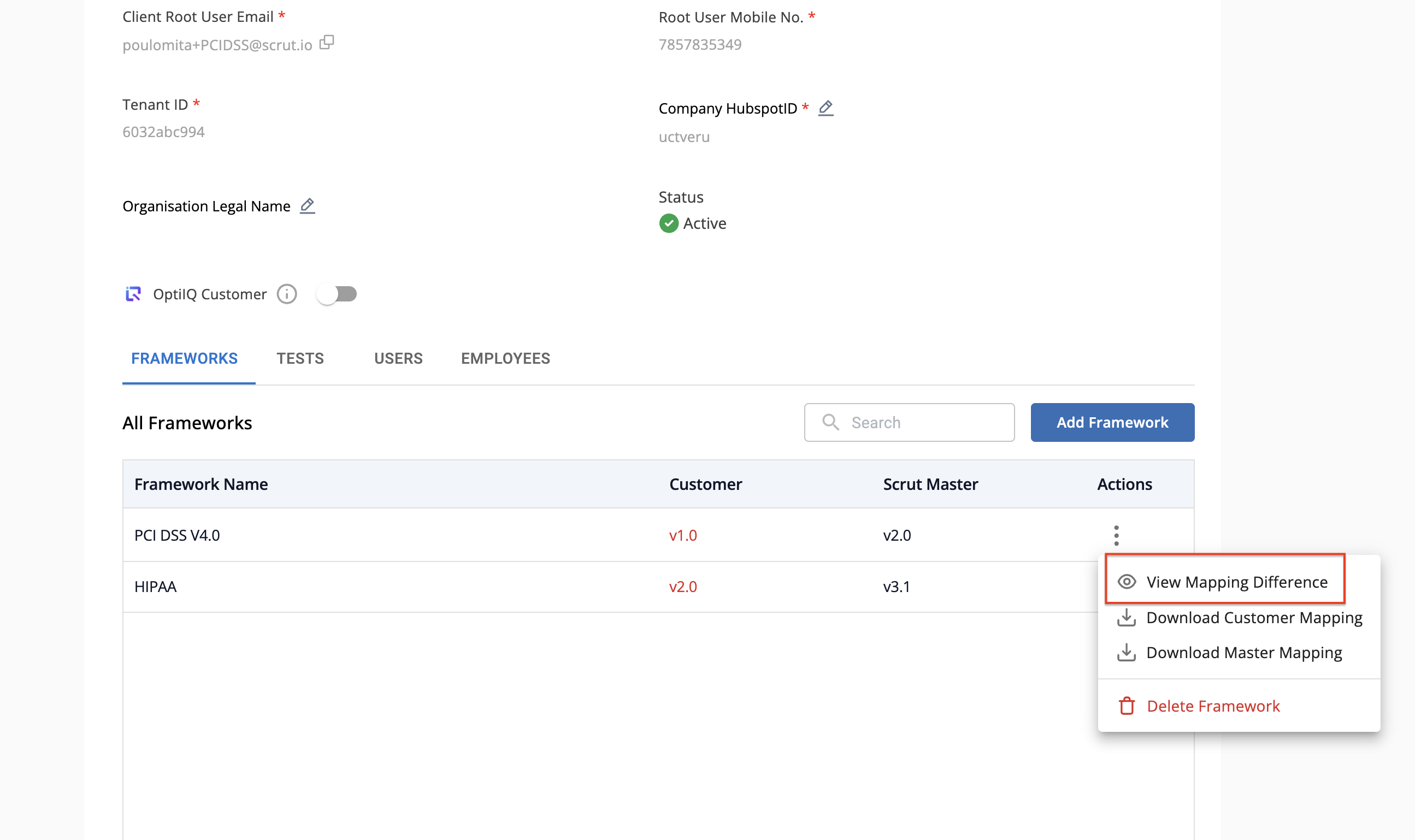Click the HIPAA framework name

[x=155, y=587]
